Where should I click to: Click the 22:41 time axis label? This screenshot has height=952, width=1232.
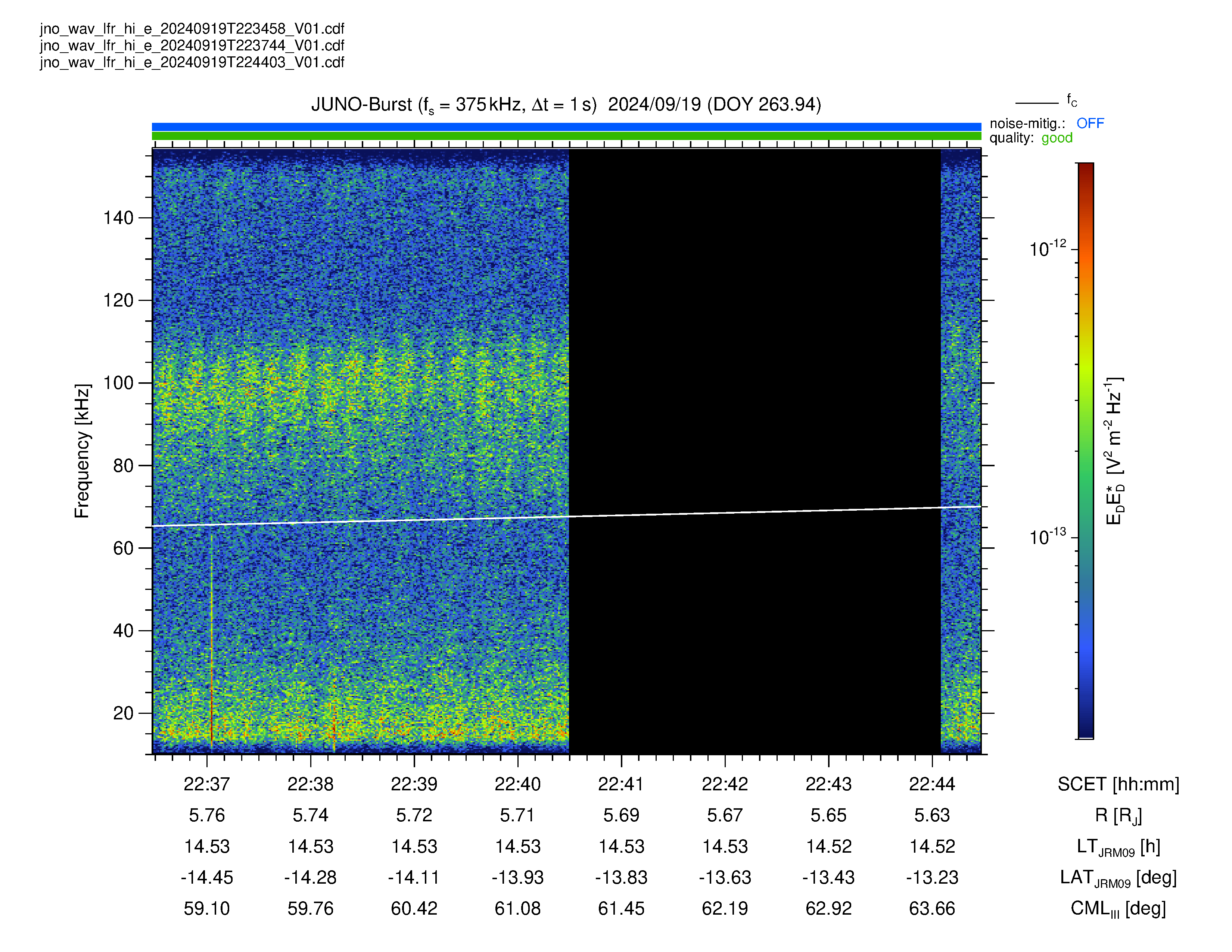point(621,784)
